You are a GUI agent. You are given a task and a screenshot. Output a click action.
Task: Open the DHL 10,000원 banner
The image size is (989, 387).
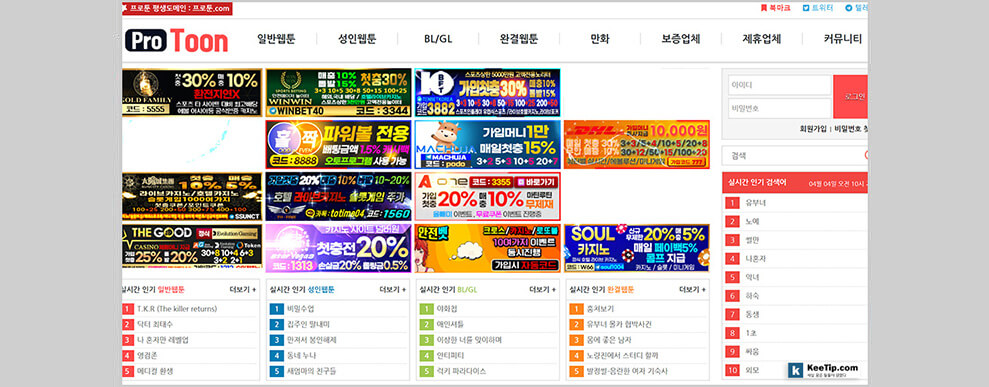(636, 144)
